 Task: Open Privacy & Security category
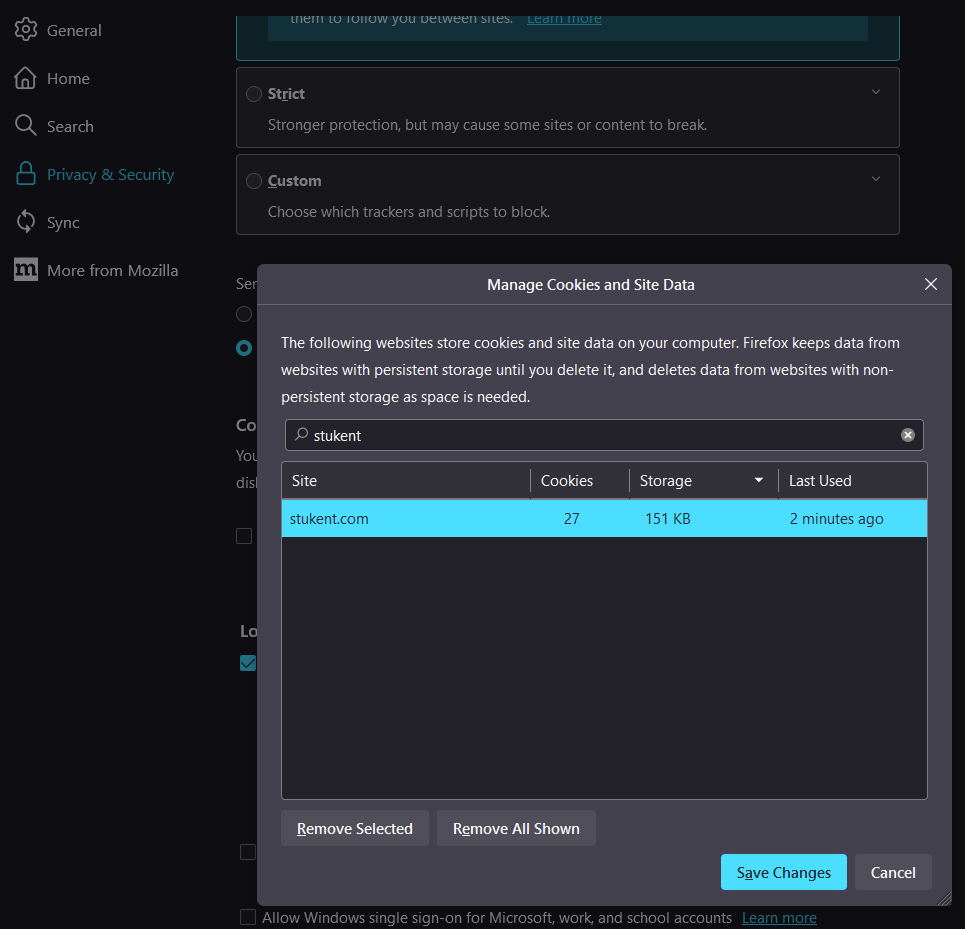(x=111, y=175)
